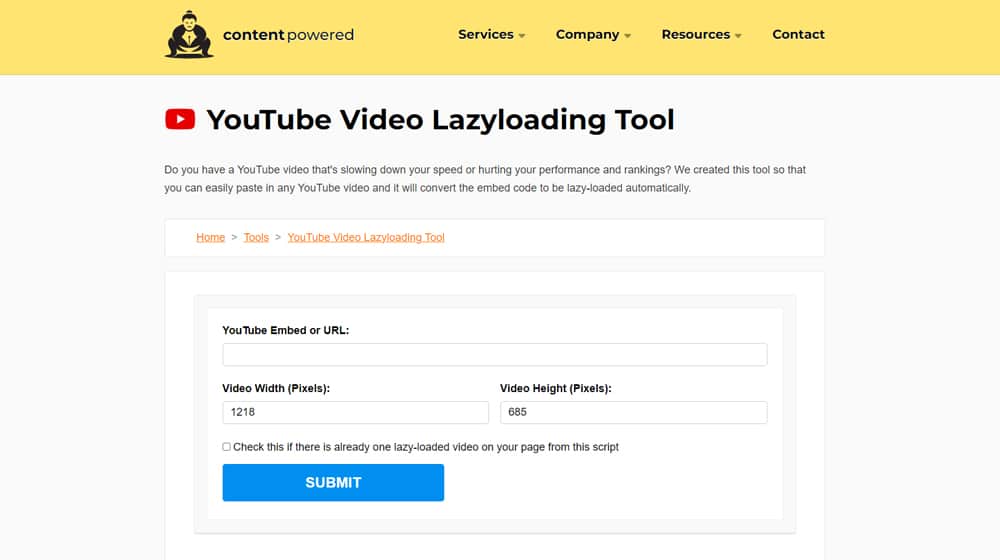Click the Video Height field showing 685
The width and height of the screenshot is (1000, 560).
633,412
